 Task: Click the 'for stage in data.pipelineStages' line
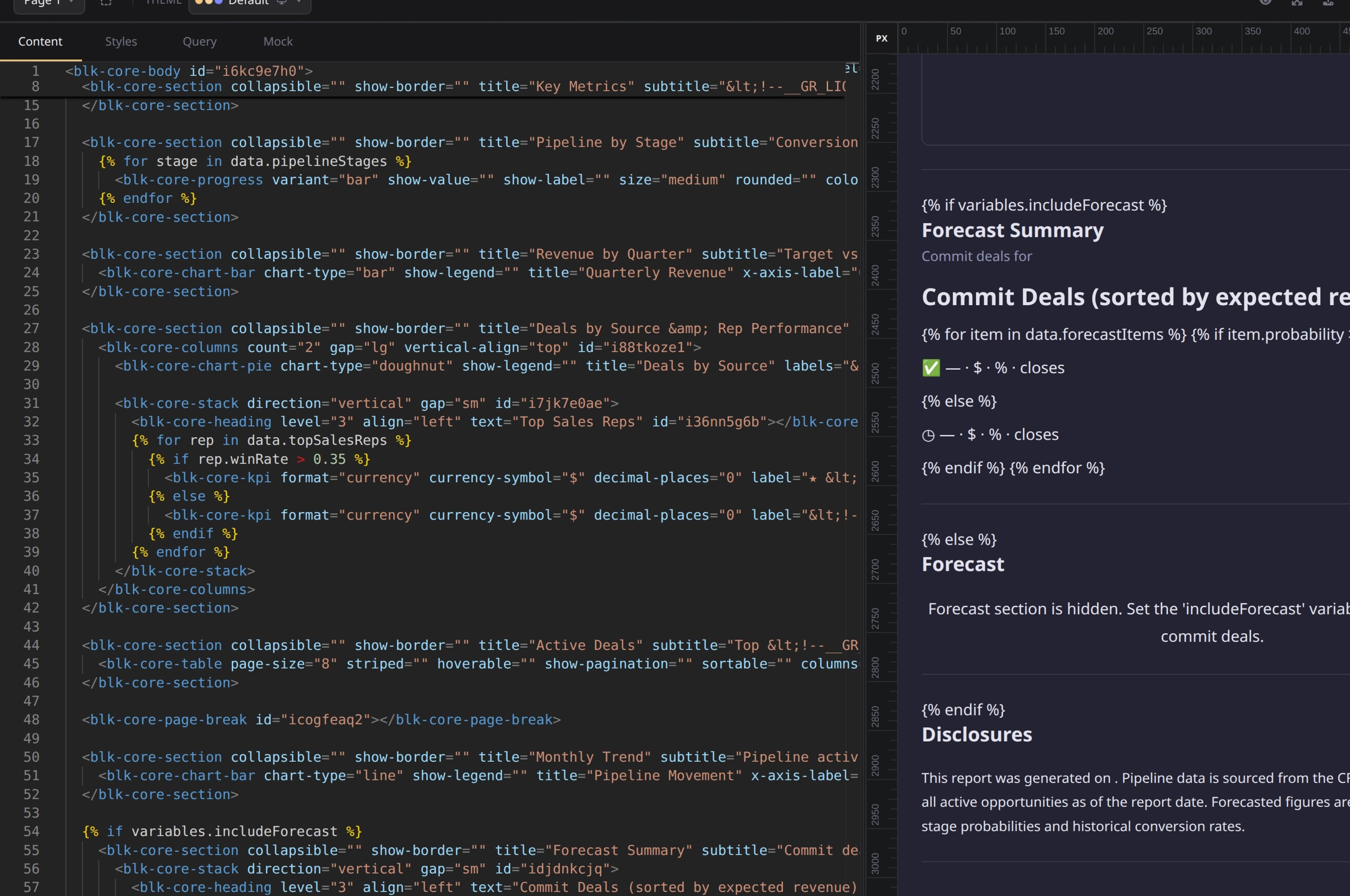256,162
